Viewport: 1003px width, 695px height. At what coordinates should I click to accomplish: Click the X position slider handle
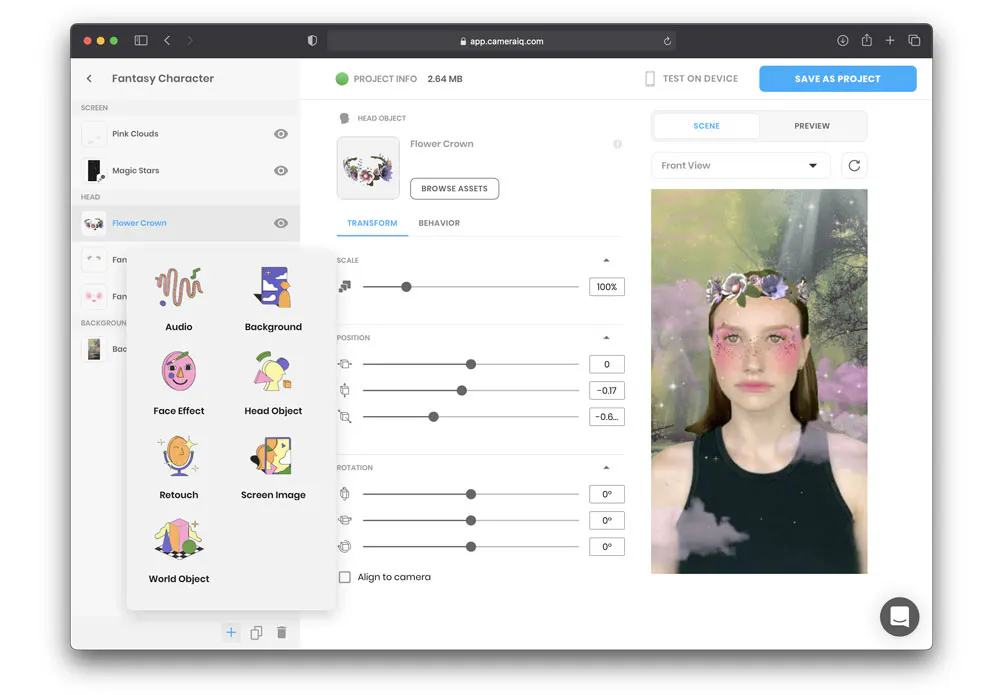pyautogui.click(x=471, y=364)
